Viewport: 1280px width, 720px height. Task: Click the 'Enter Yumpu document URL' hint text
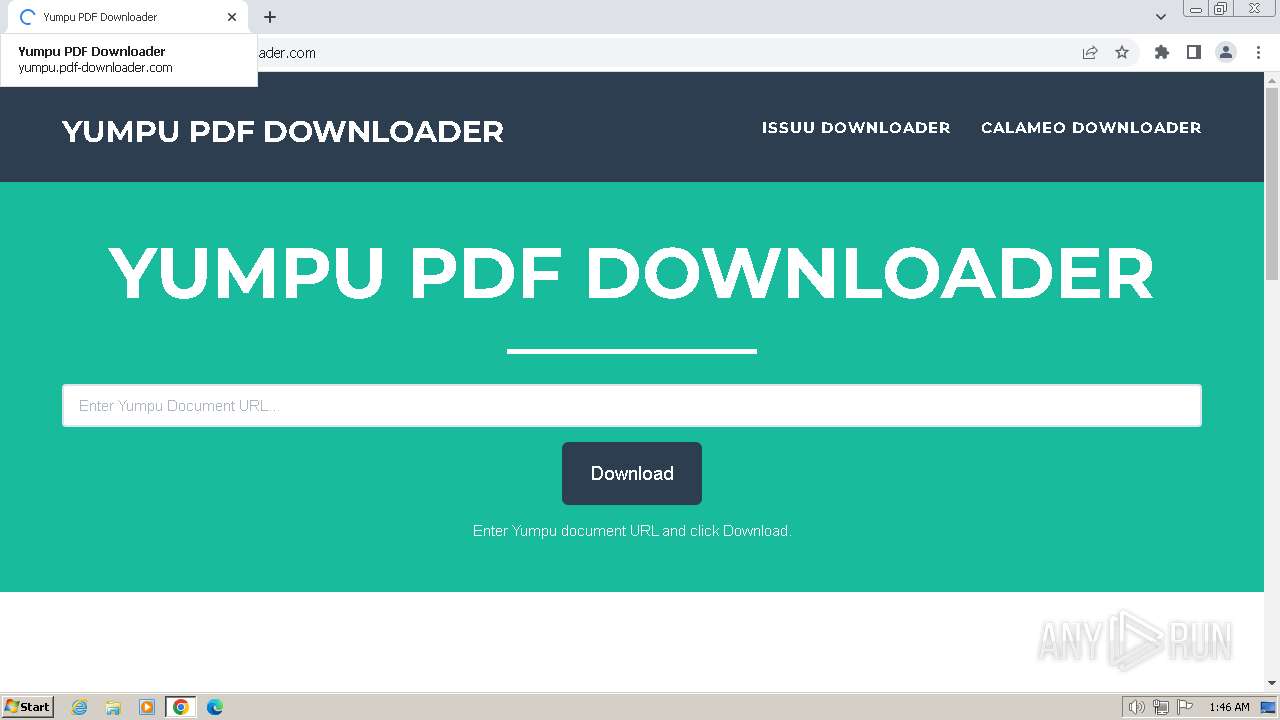point(632,531)
